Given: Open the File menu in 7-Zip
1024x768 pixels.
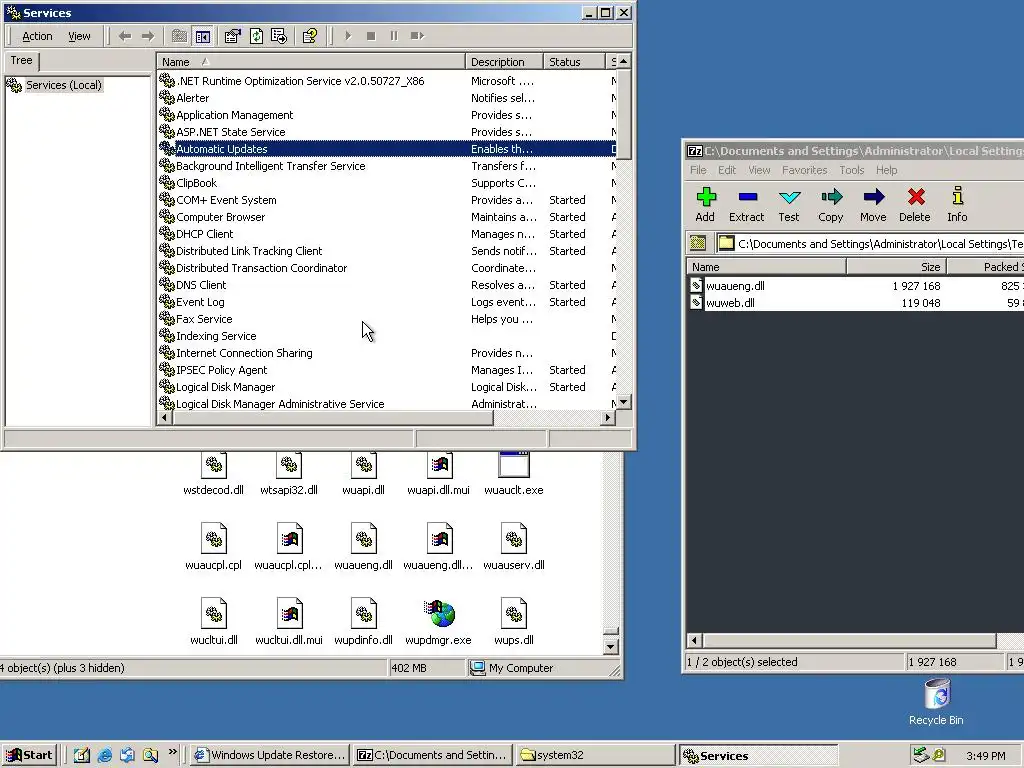Looking at the screenshot, I should (698, 170).
